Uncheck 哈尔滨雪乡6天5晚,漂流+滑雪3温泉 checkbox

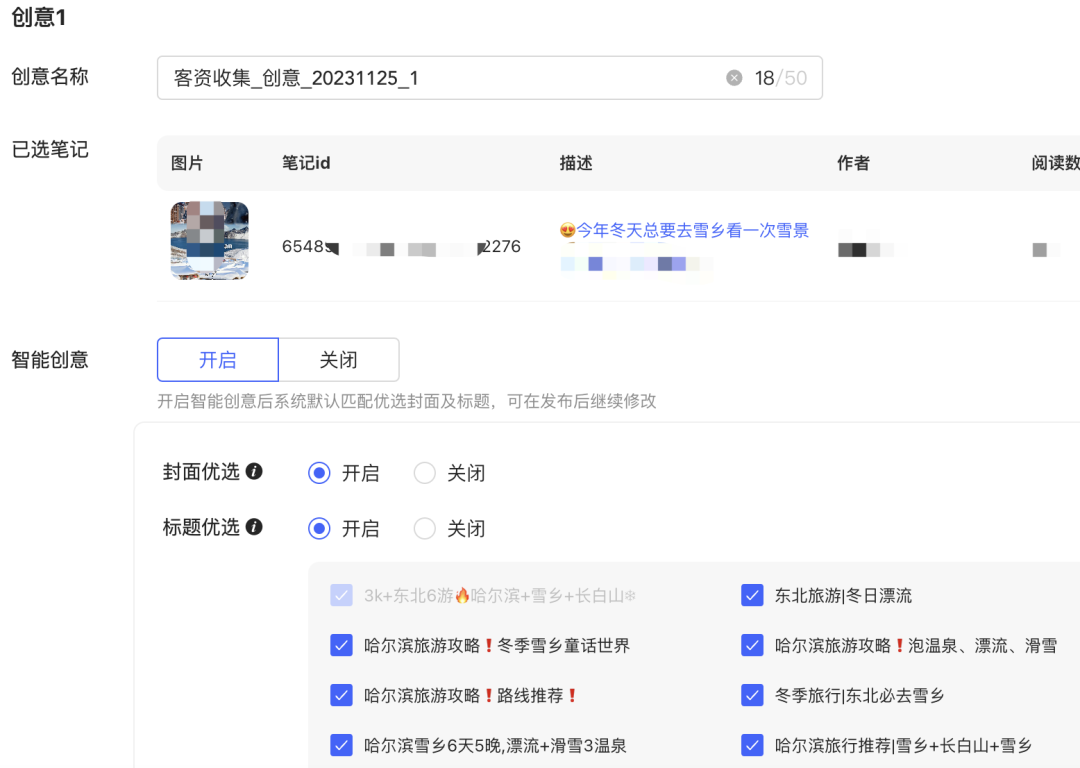(341, 745)
